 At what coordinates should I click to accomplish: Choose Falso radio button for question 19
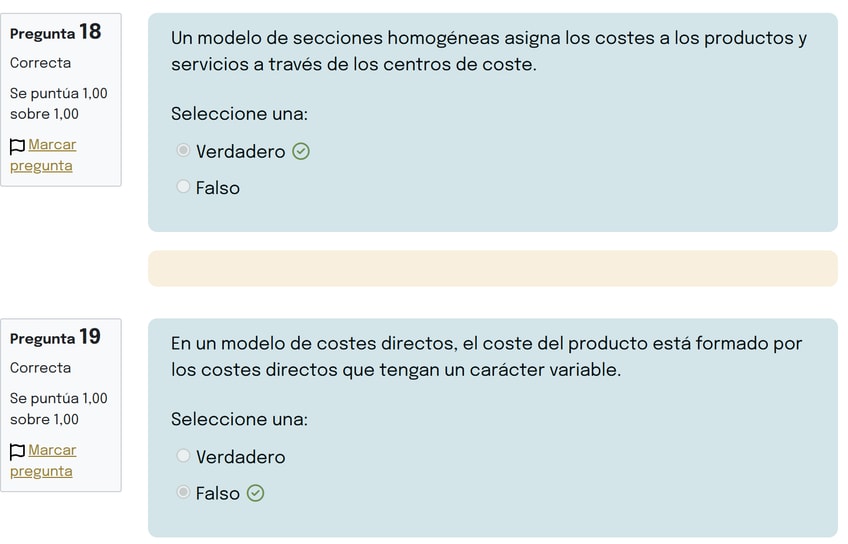(x=183, y=492)
